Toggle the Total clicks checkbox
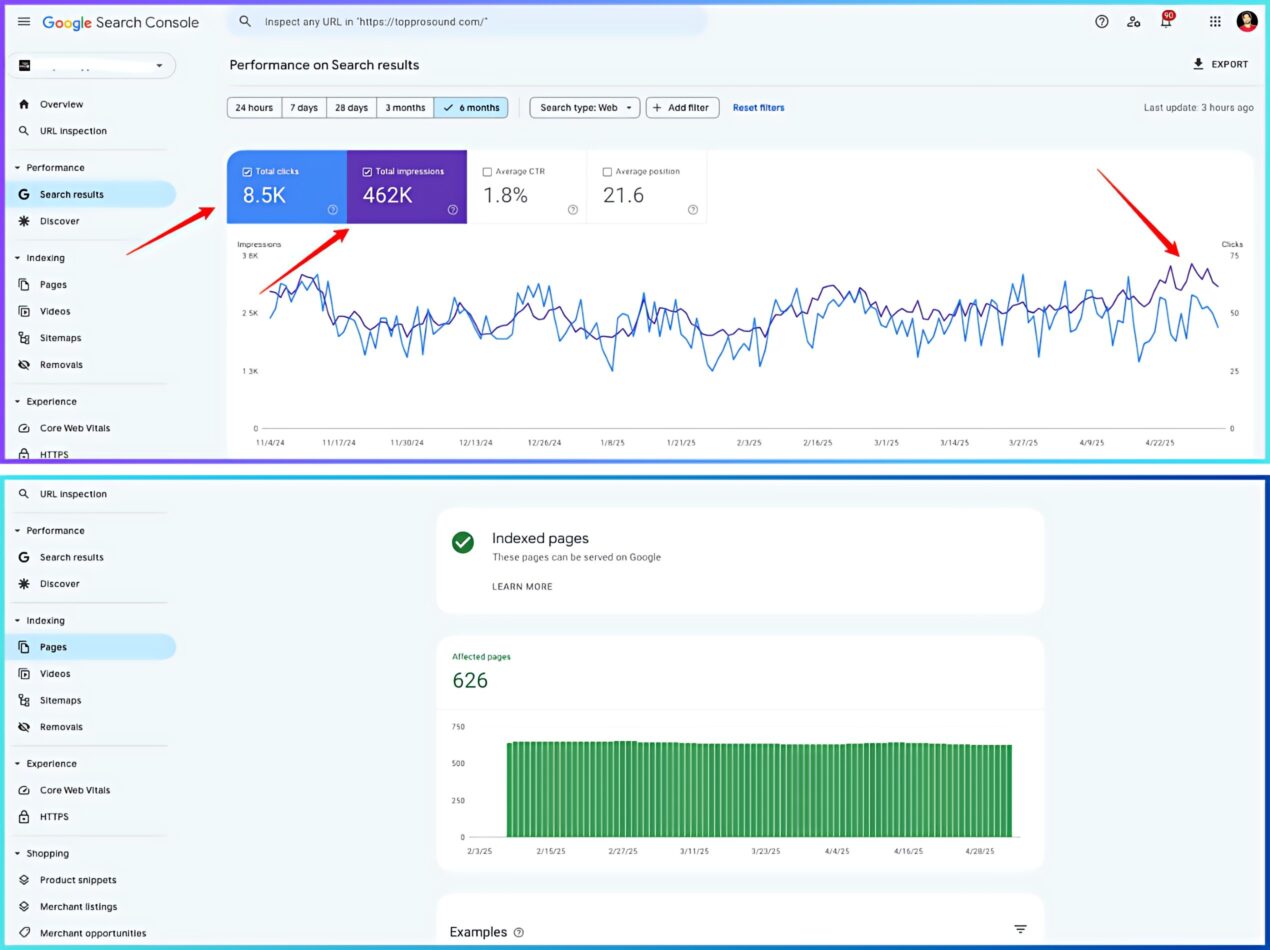This screenshot has height=950, width=1270. [247, 172]
